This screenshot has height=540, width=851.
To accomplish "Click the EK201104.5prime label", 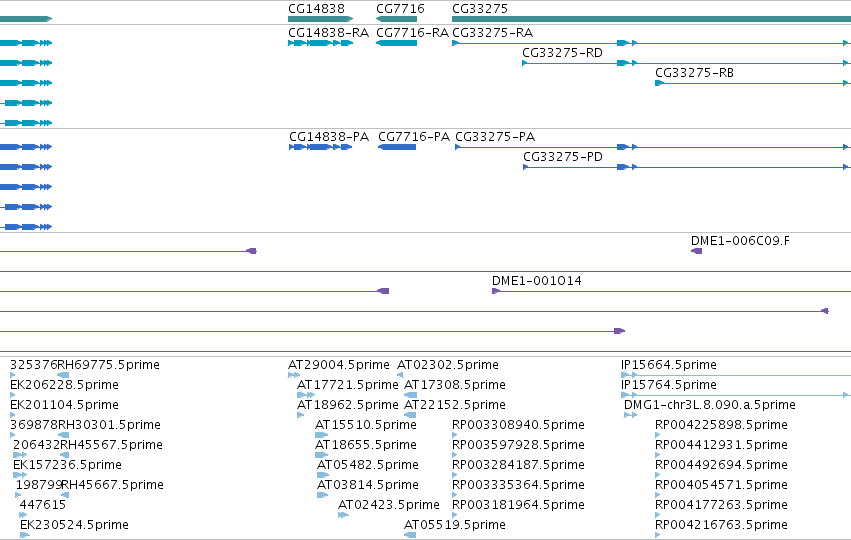I will point(64,405).
